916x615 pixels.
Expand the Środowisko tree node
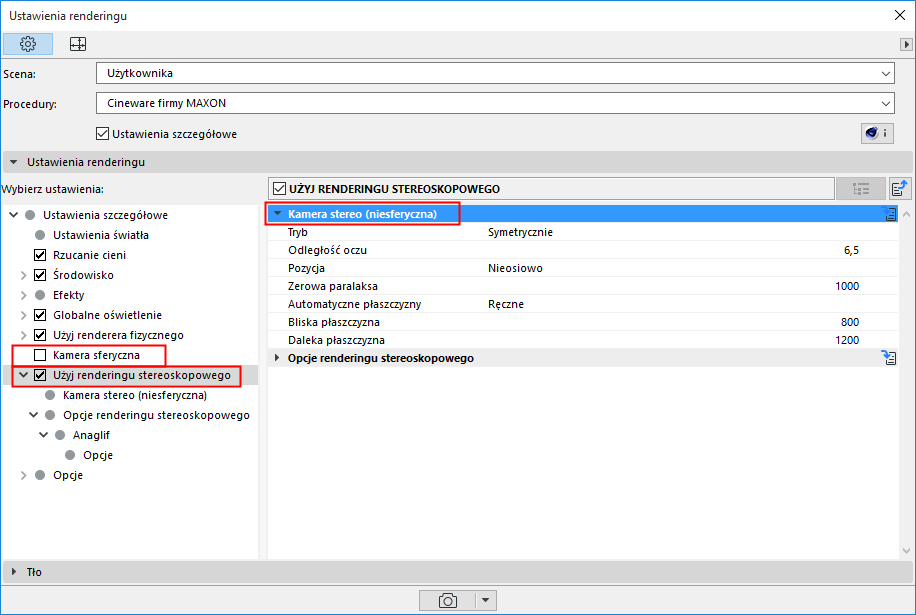(24, 275)
